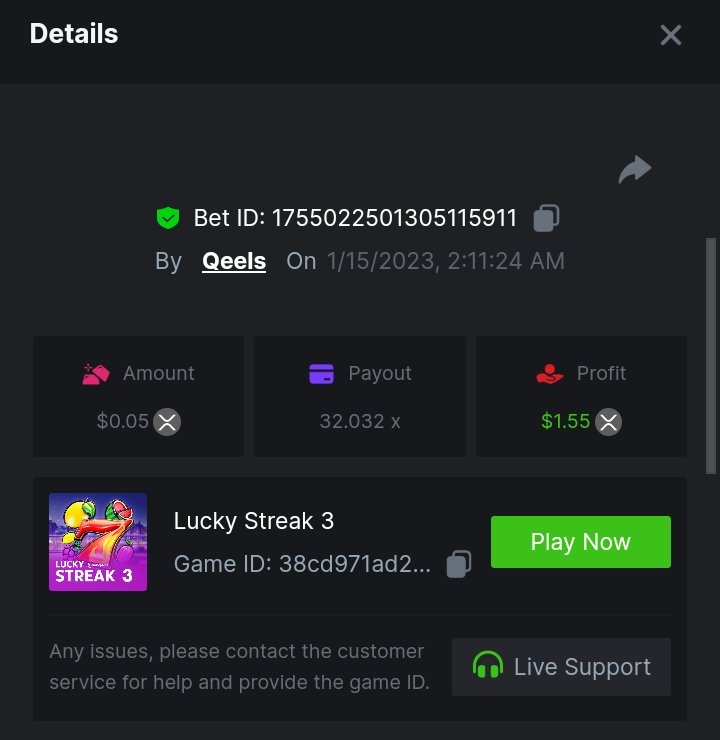720x740 pixels.
Task: Copy the Game ID
Action: coord(459,564)
